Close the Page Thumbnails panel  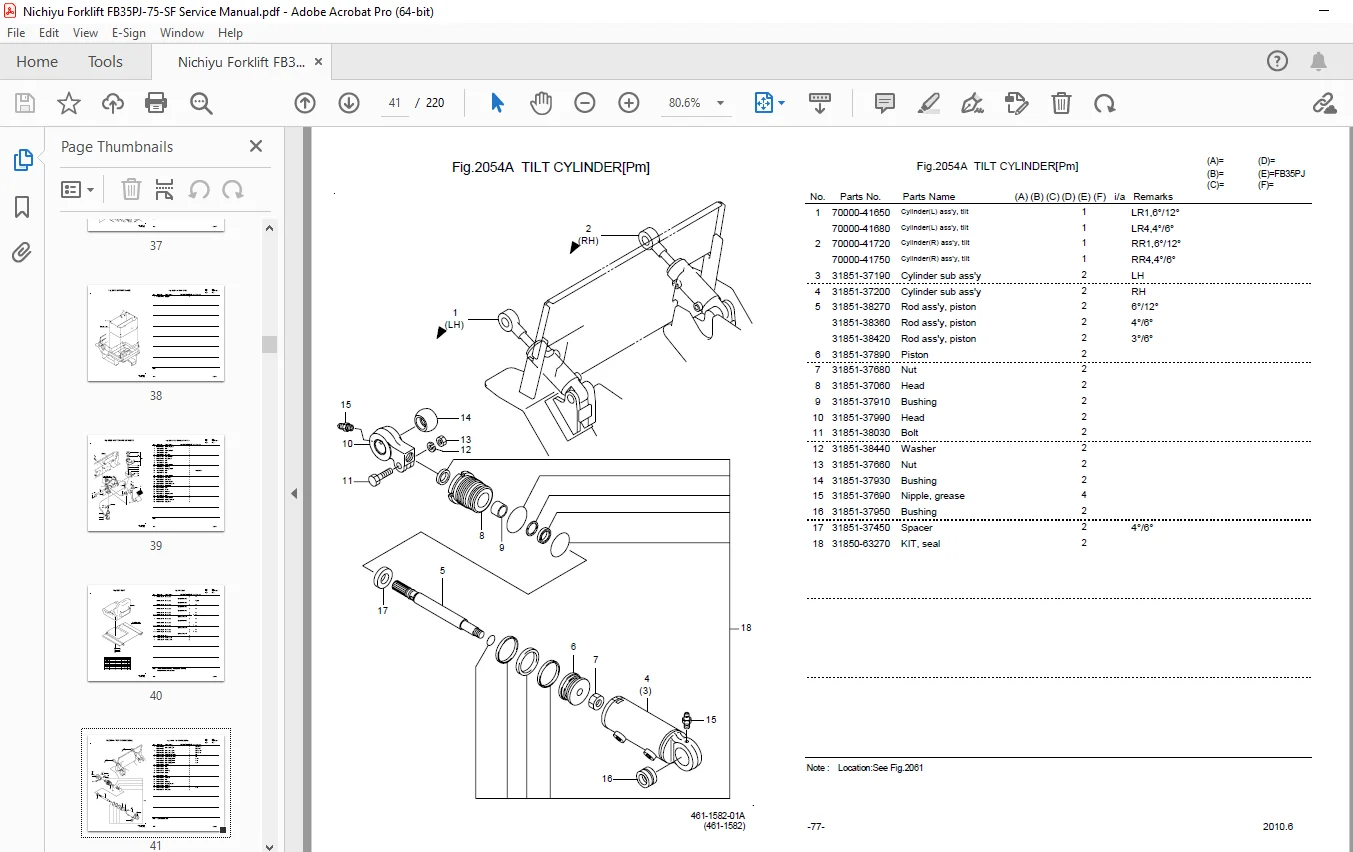[x=256, y=146]
